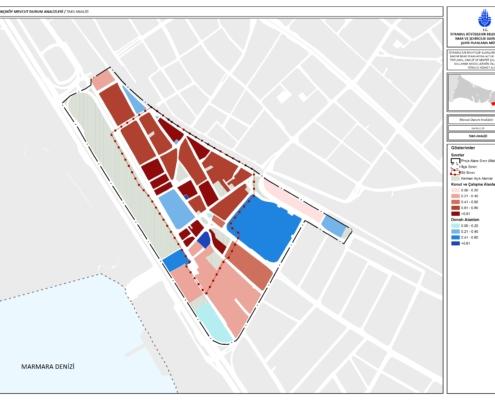Select the large bright blue block on map
The height and width of the screenshot is (400, 495).
pos(263,228)
